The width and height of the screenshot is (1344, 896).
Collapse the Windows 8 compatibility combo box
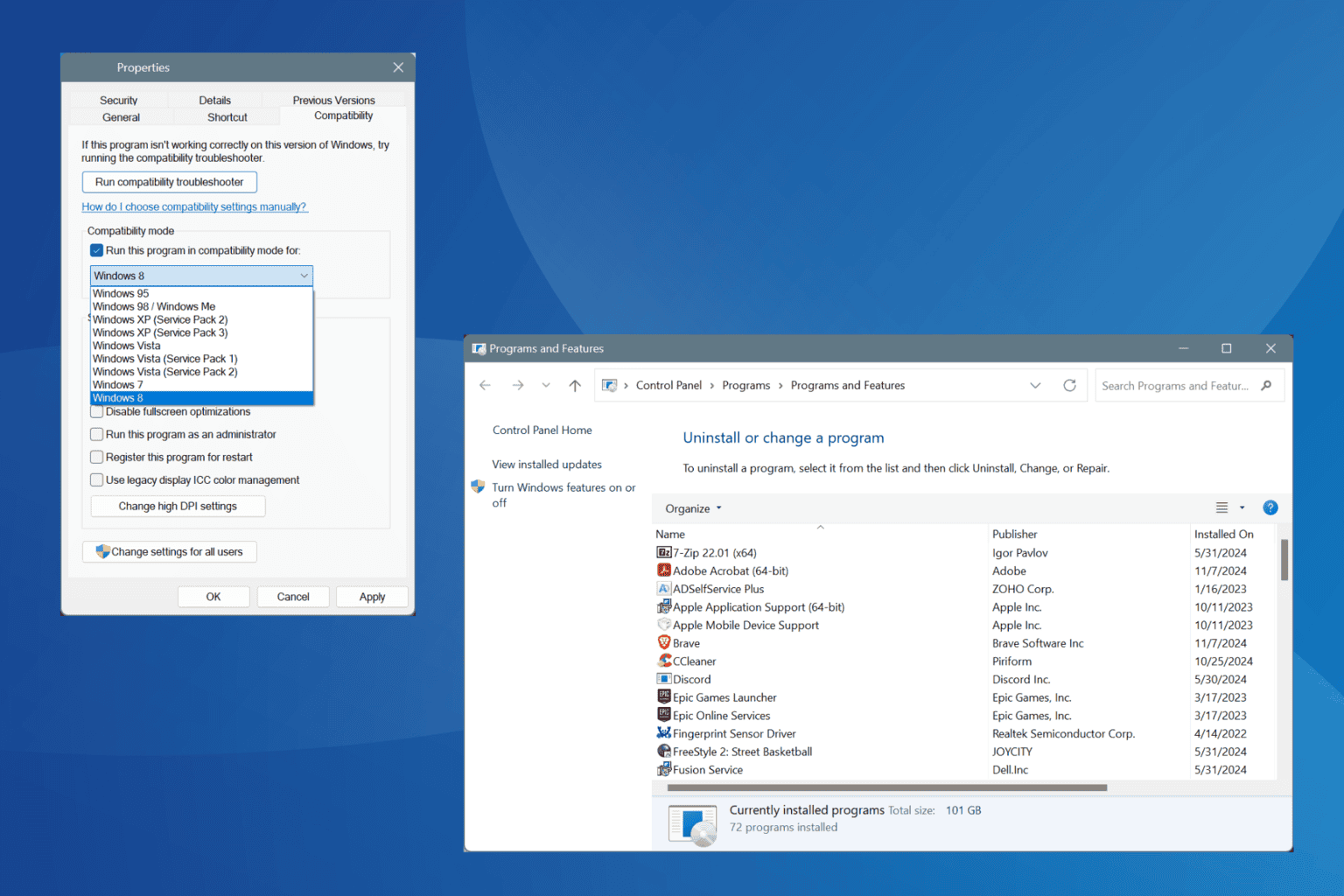(x=201, y=276)
